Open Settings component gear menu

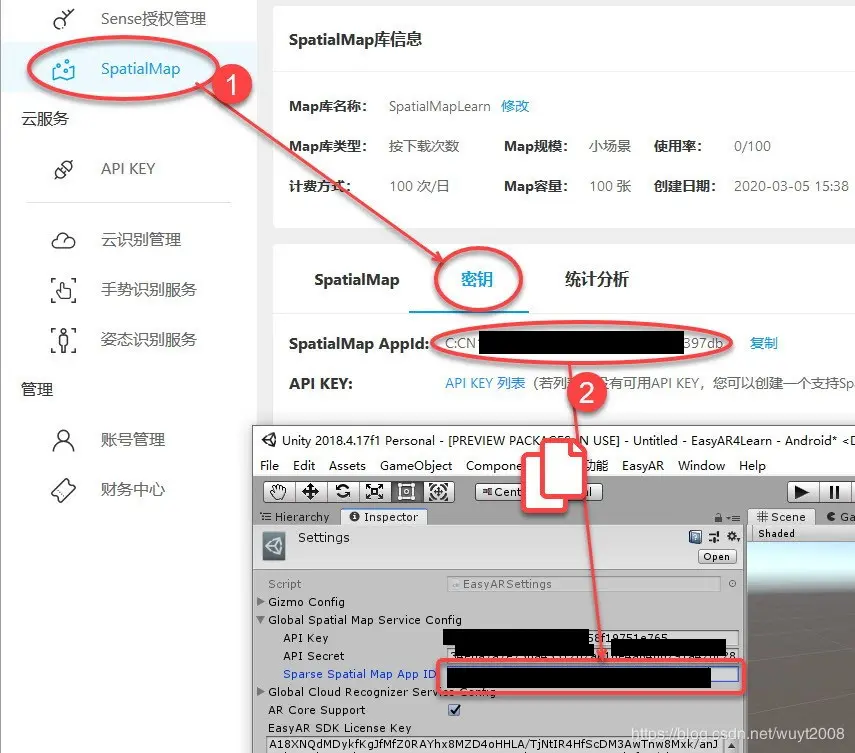pyautogui.click(x=733, y=537)
